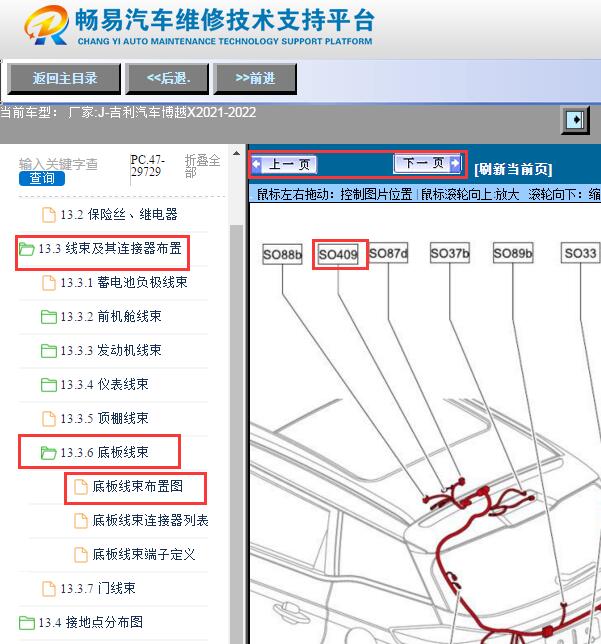601x644 pixels.
Task: Click the tree panel scroll-up arrow
Action: pyautogui.click(x=236, y=154)
